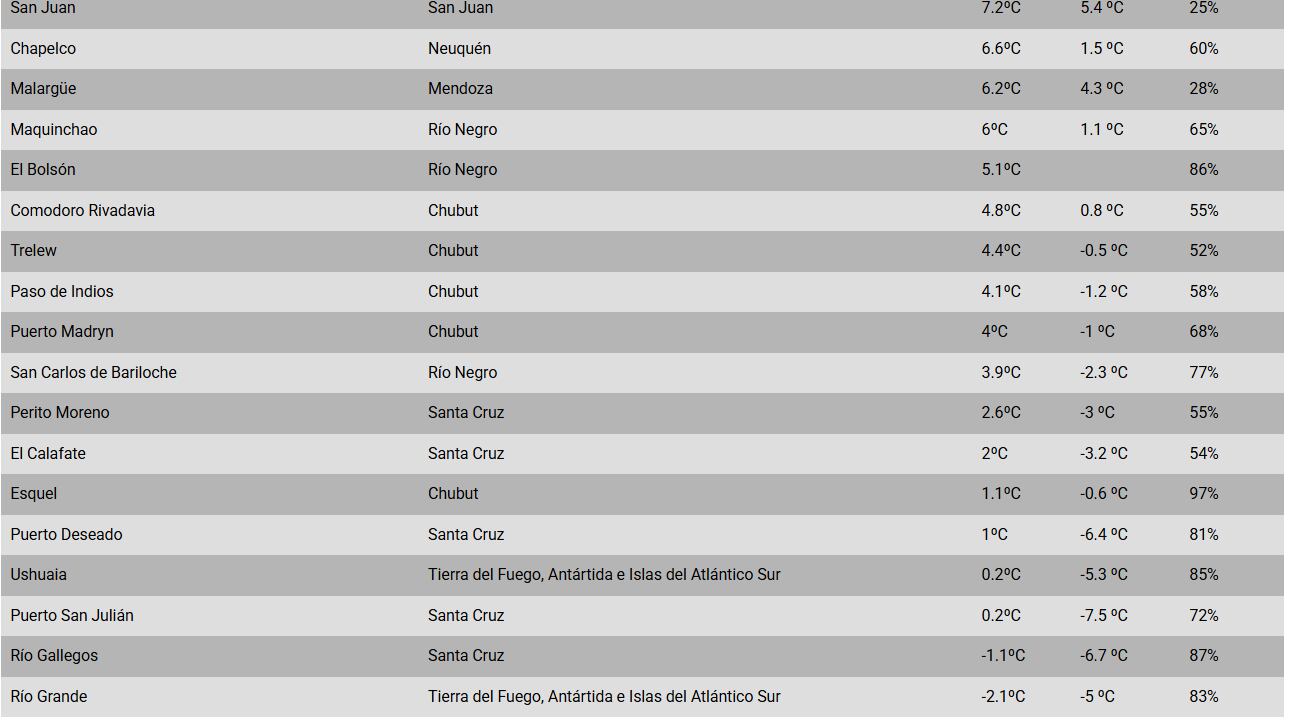Click Tierra del Fuego province for Ushuaia
The image size is (1293, 722).
coord(604,575)
